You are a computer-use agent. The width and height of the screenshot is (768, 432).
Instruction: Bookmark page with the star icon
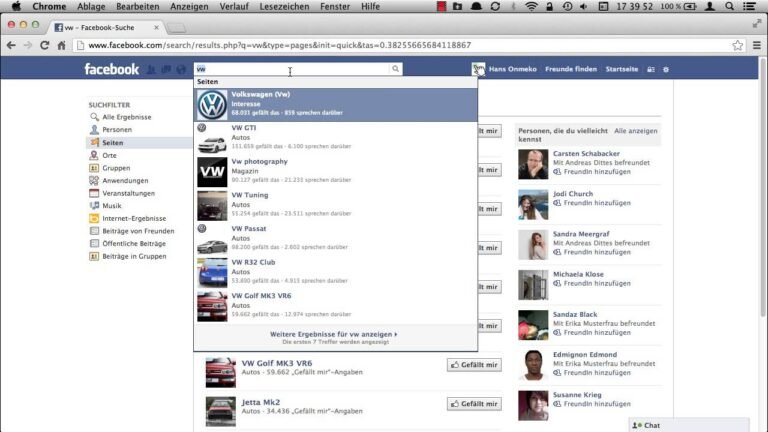click(x=737, y=45)
